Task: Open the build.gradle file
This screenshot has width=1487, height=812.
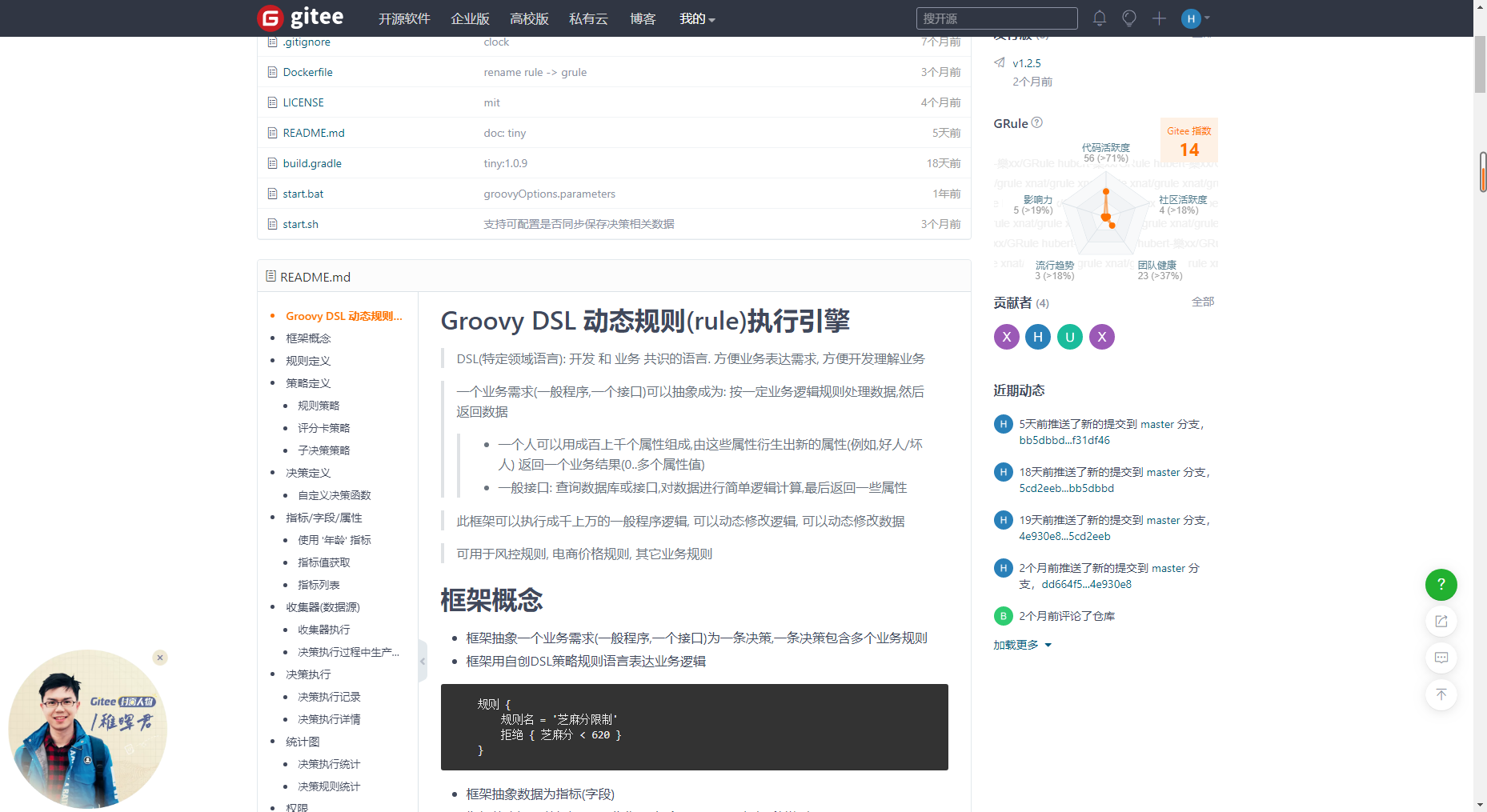Action: tap(312, 163)
